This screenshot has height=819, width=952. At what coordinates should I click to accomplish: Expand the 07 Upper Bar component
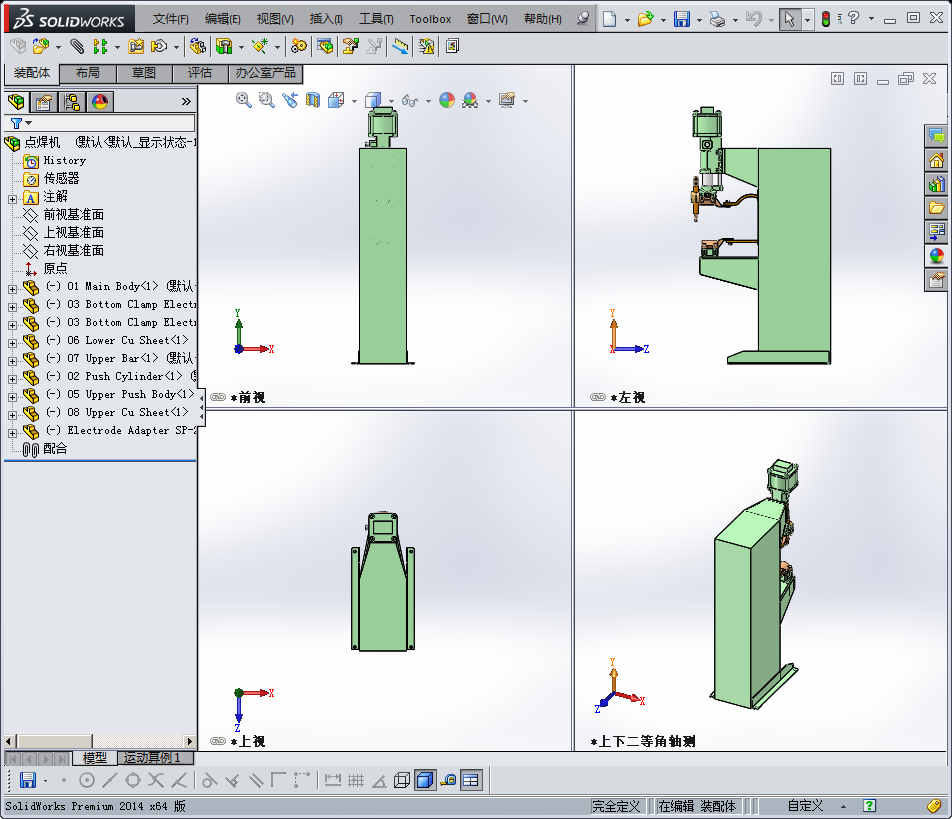click(x=12, y=361)
